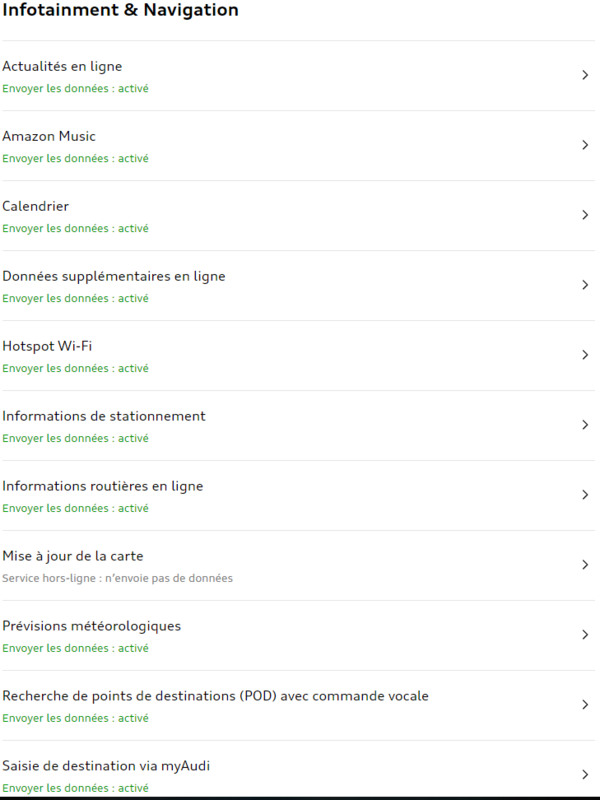Click 'Service hors-ligne' status under map update
Screen dimensions: 600x800
[x=117, y=578]
